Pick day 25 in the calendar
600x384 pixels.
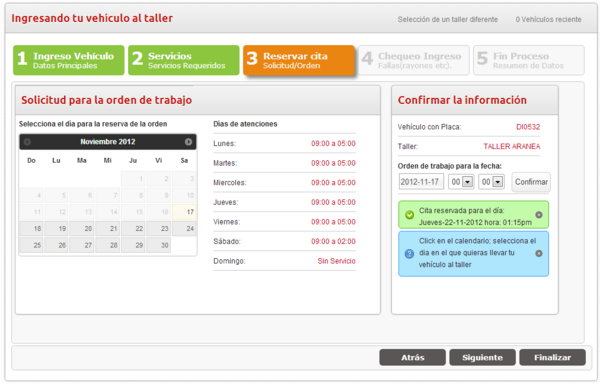coord(31,245)
